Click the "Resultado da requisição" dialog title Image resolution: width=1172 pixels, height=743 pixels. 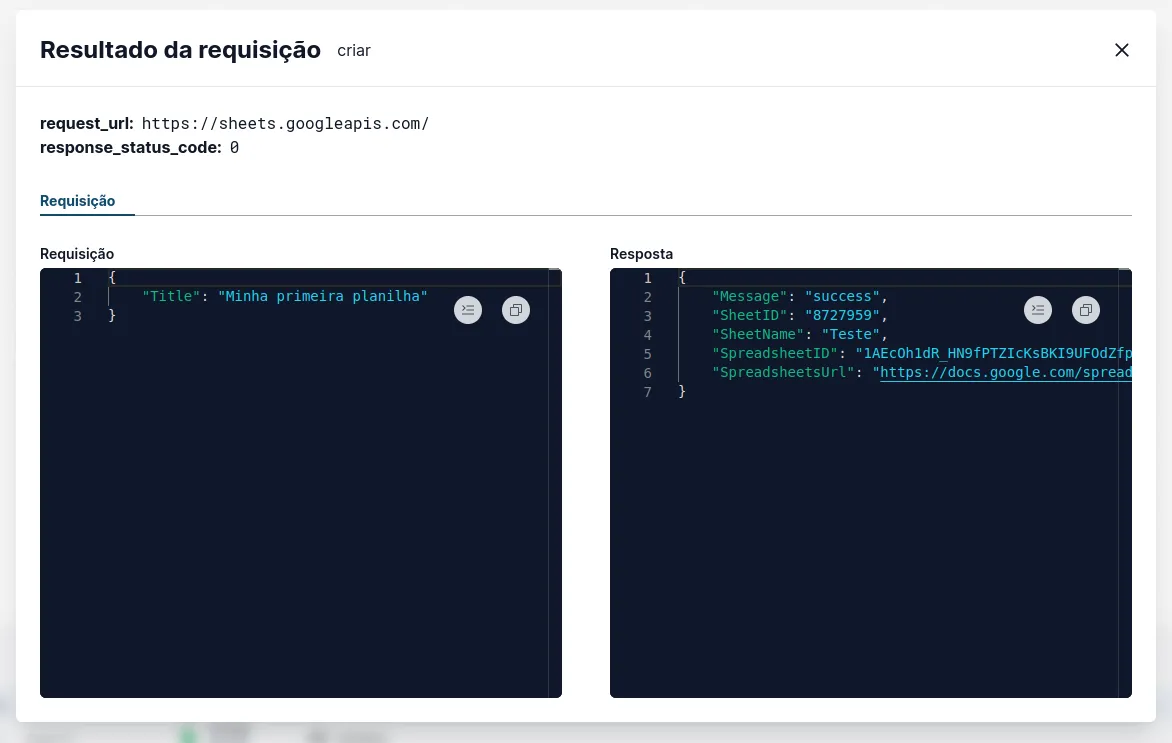(x=180, y=50)
